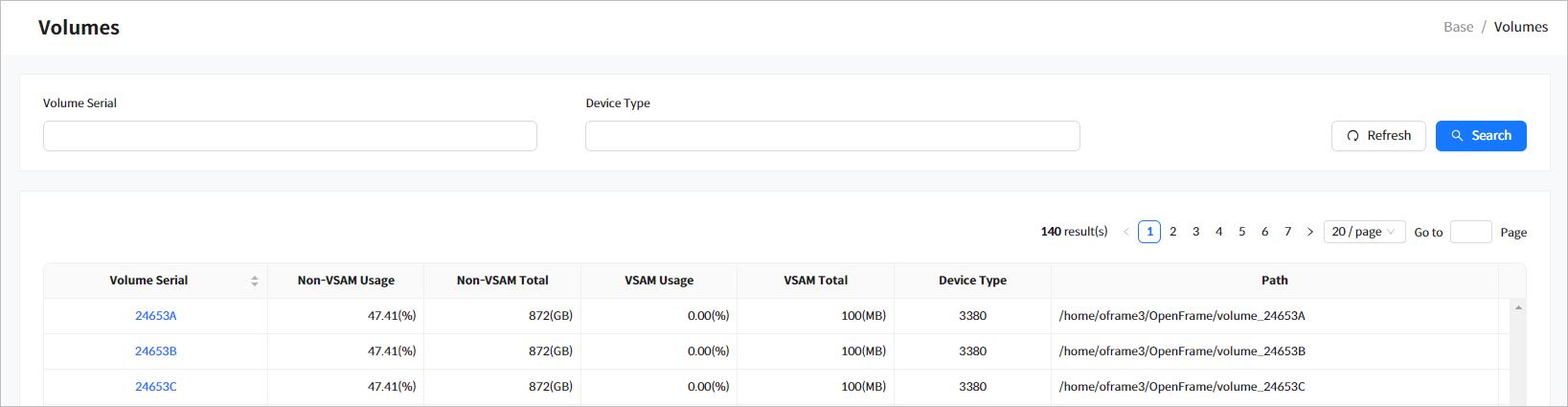Screen dimensions: 1568x407
Task: Click the Path column header
Action: pos(1274,281)
